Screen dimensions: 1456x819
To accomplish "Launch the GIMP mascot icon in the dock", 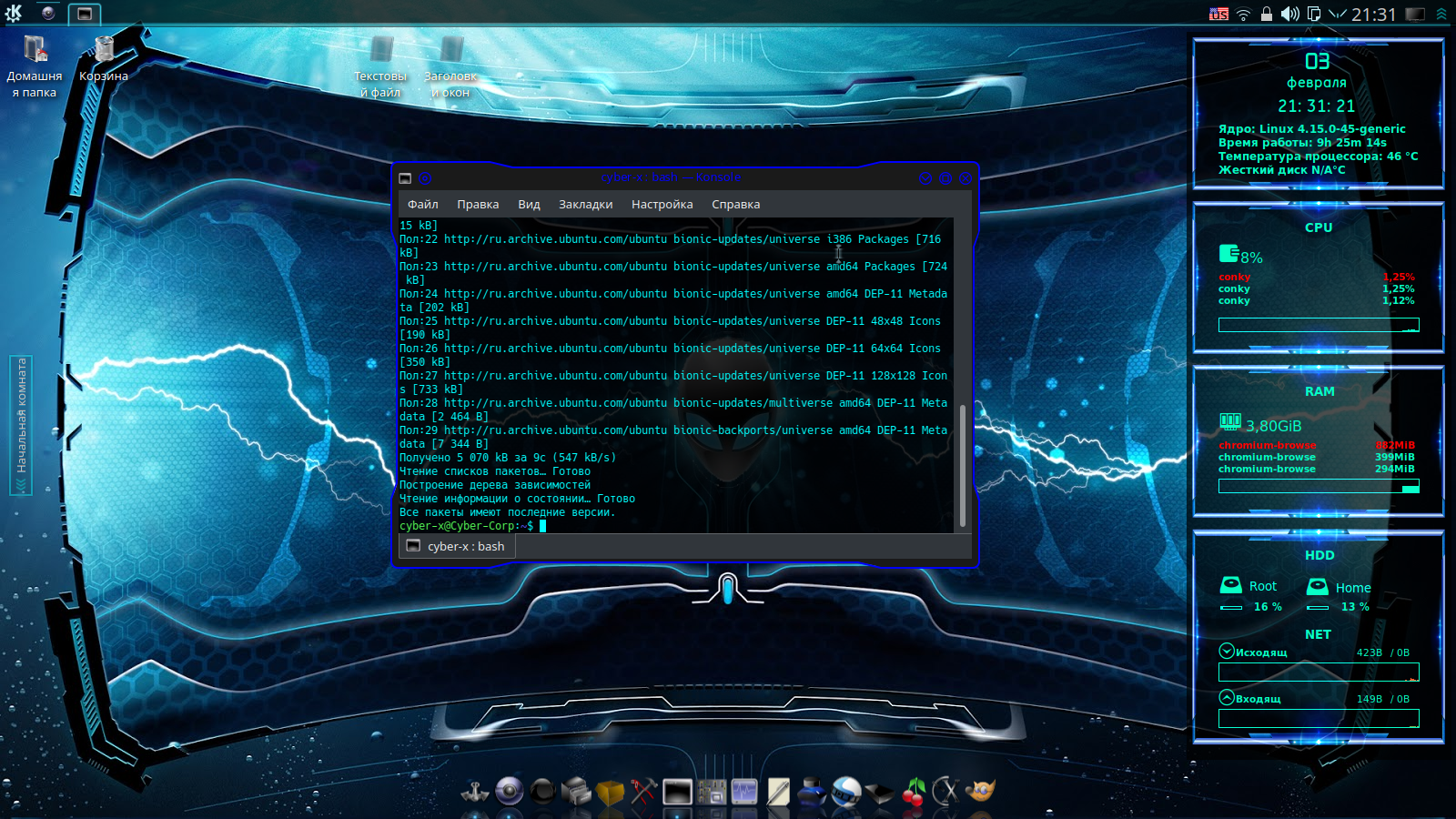I will click(x=980, y=792).
